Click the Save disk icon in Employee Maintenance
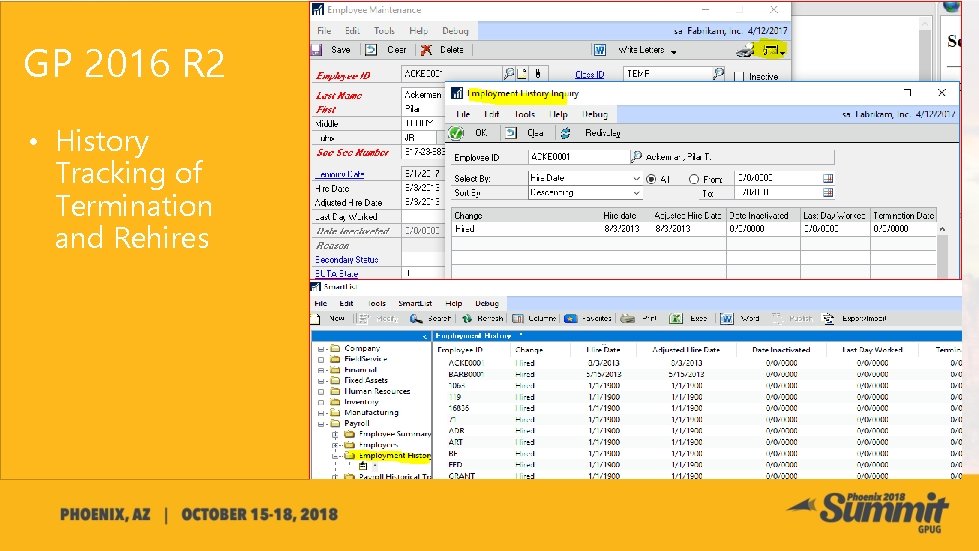Screen dimensions: 979x551 pos(317,50)
